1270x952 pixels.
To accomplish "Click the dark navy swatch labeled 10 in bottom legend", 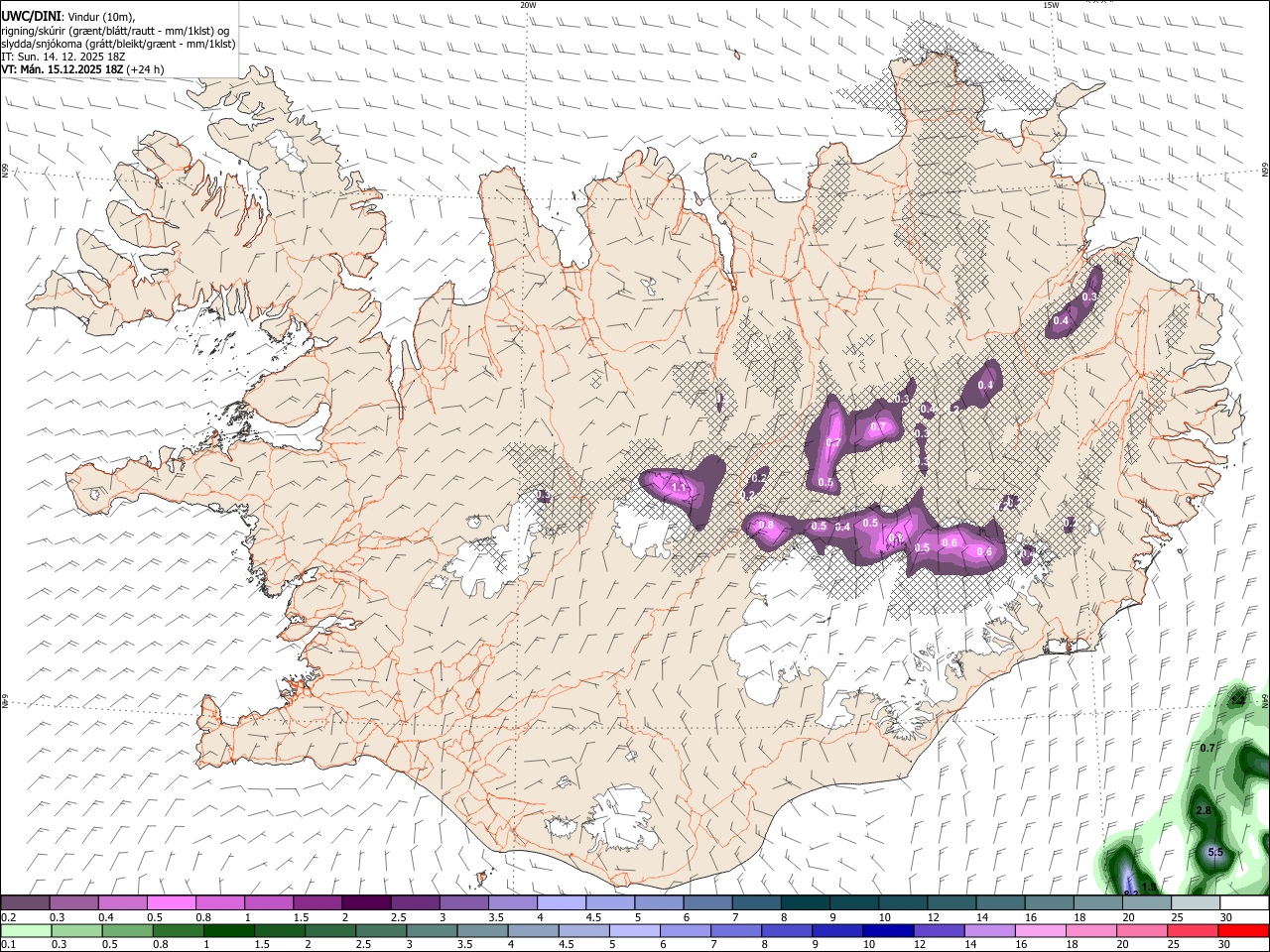I will coord(888,930).
